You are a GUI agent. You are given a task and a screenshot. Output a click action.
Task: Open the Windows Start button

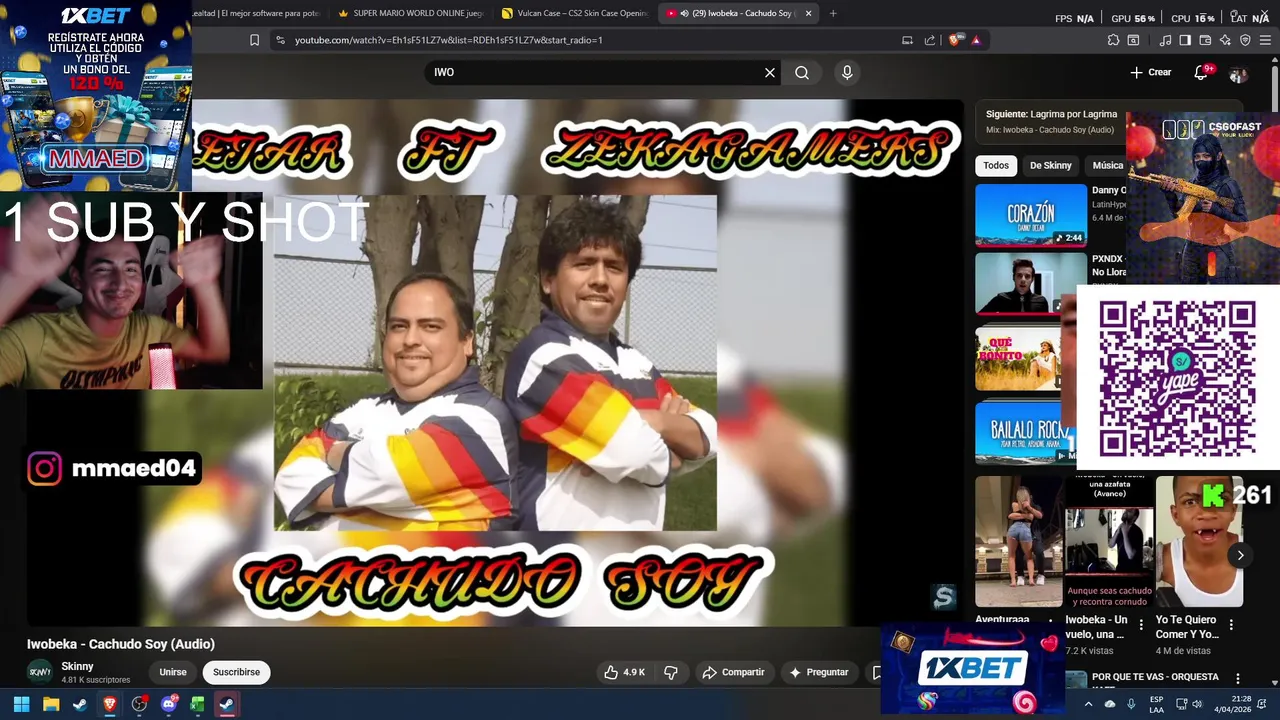tap(21, 704)
